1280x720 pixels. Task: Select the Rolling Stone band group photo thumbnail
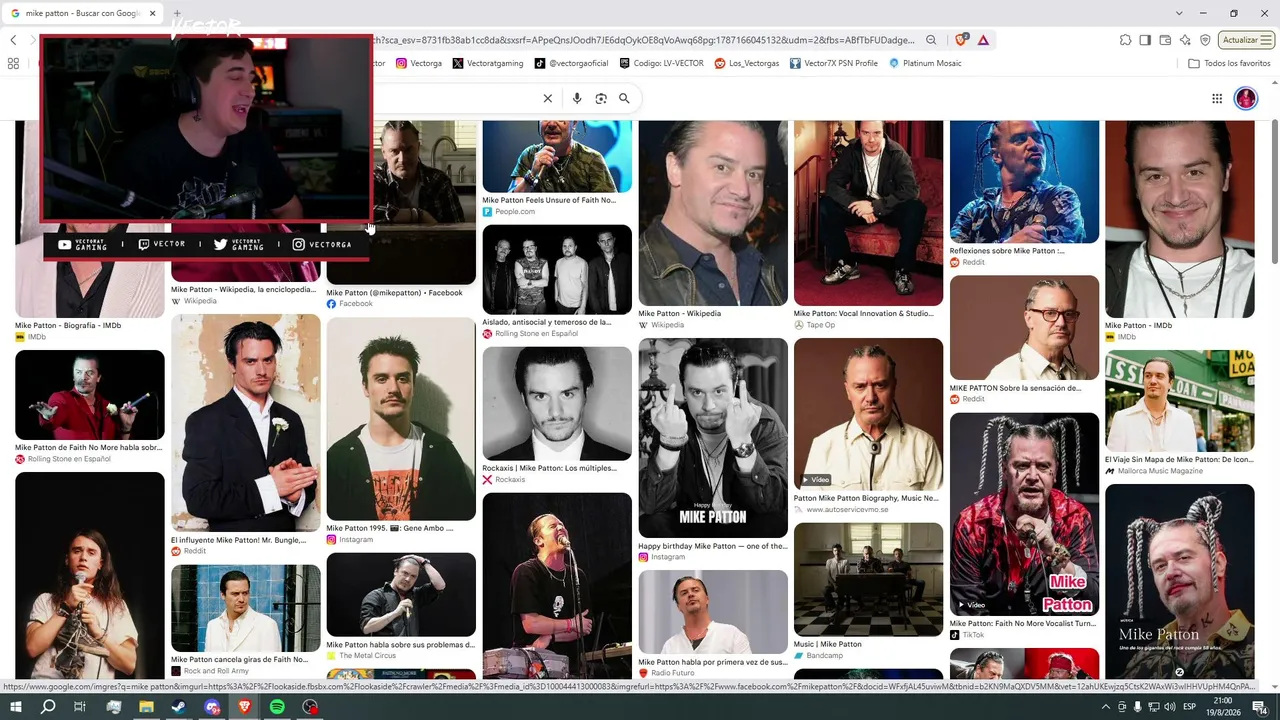click(x=557, y=269)
